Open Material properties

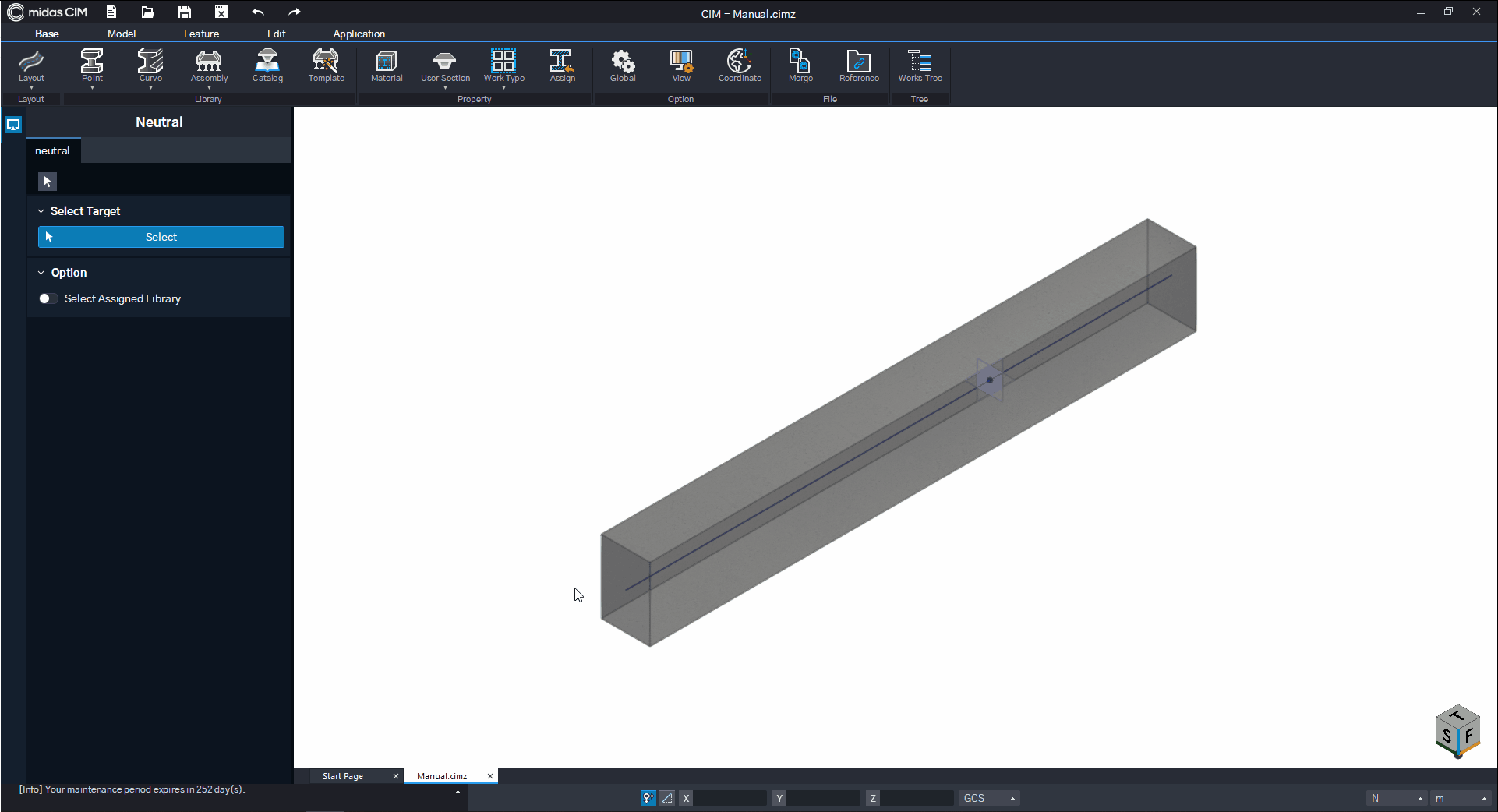(x=387, y=65)
